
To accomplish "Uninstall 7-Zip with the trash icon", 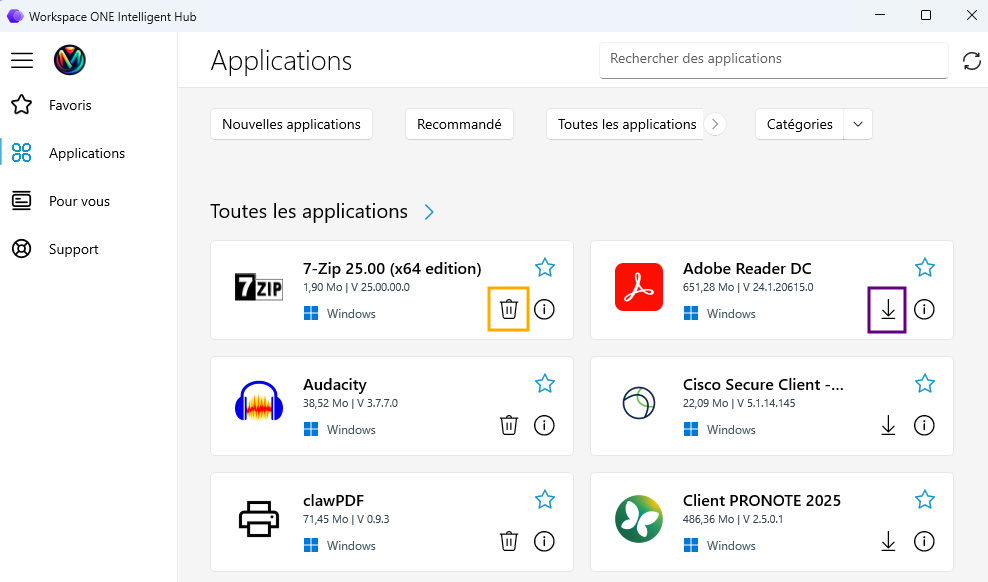I will (508, 309).
